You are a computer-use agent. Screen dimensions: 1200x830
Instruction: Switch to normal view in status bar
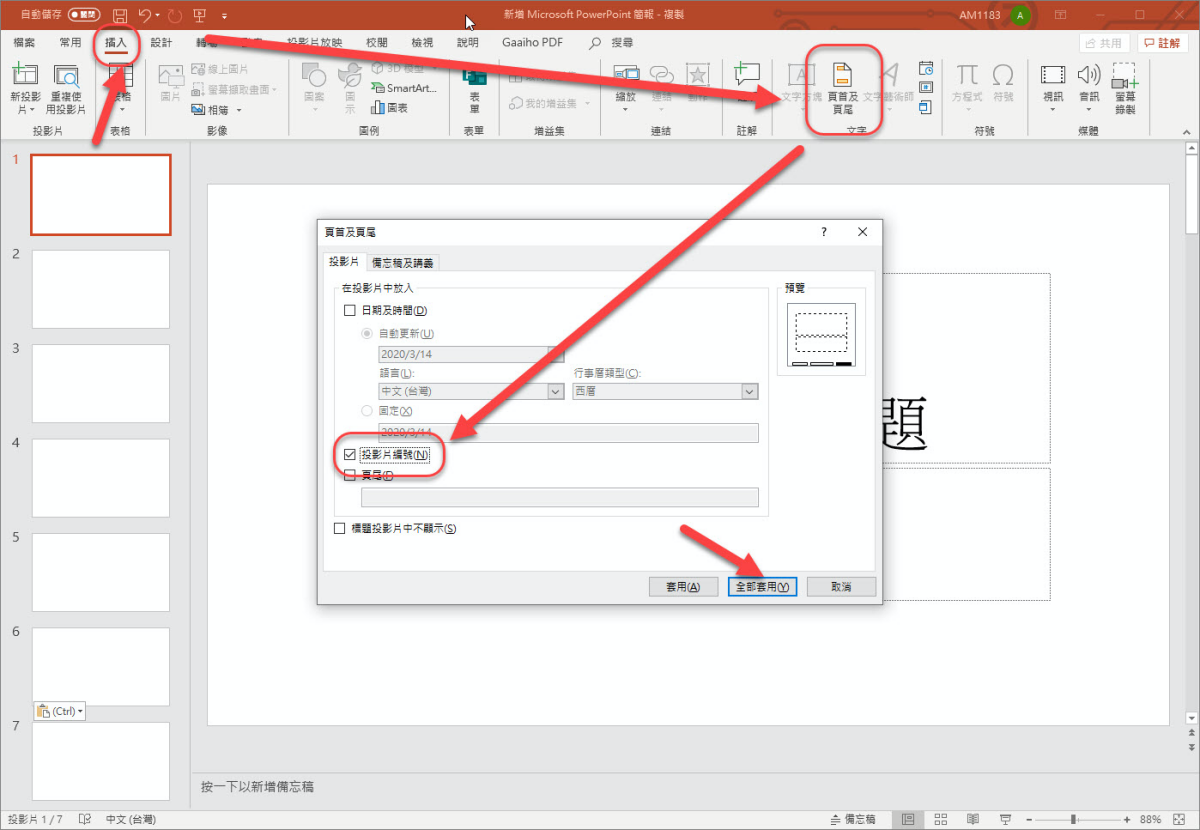(x=907, y=819)
